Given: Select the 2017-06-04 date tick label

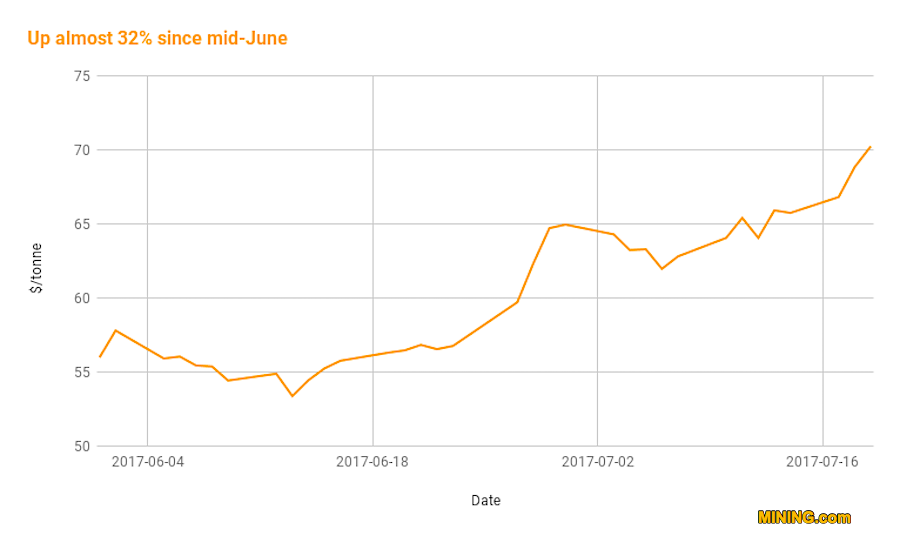Looking at the screenshot, I should click(147, 461).
